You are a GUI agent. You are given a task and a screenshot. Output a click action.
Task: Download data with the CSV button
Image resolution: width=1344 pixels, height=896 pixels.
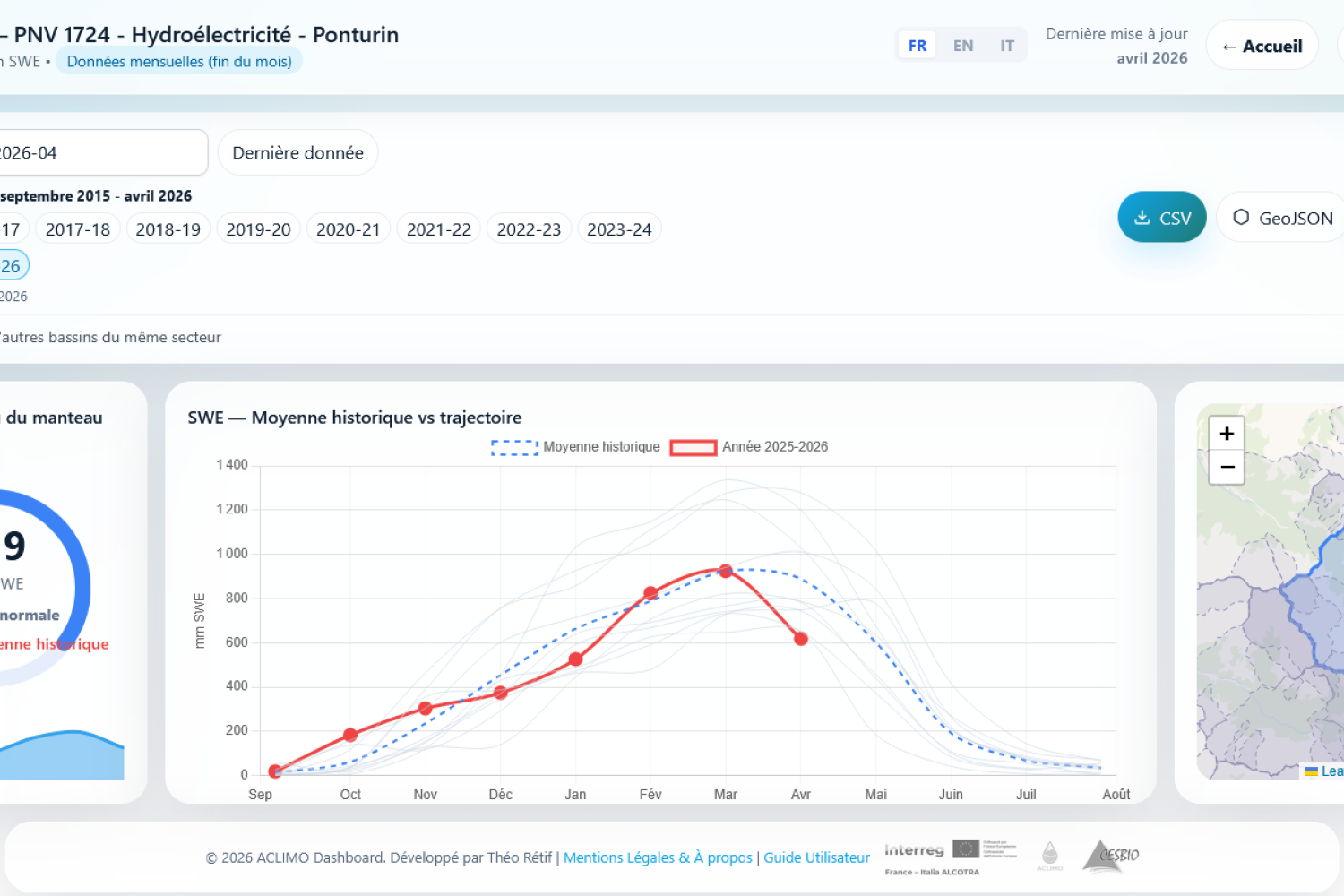(1162, 217)
